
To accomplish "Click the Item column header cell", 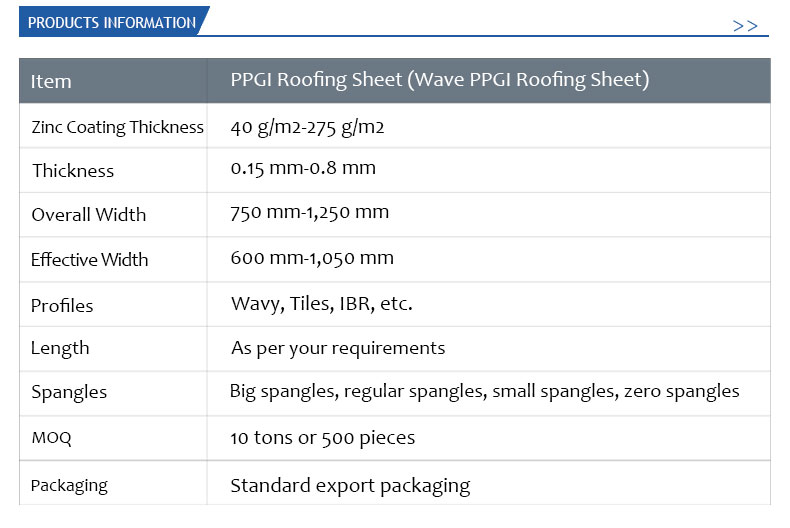I will click(113, 81).
